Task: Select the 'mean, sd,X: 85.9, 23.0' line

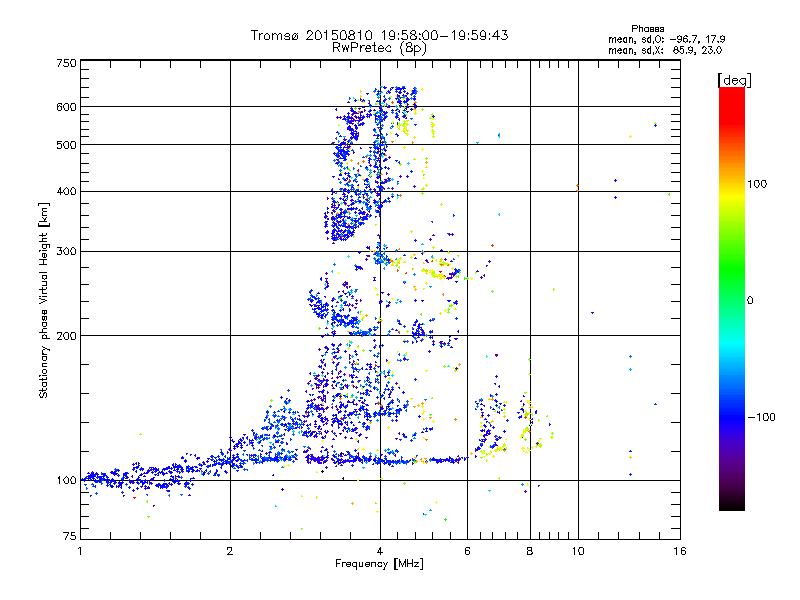Action: (665, 50)
